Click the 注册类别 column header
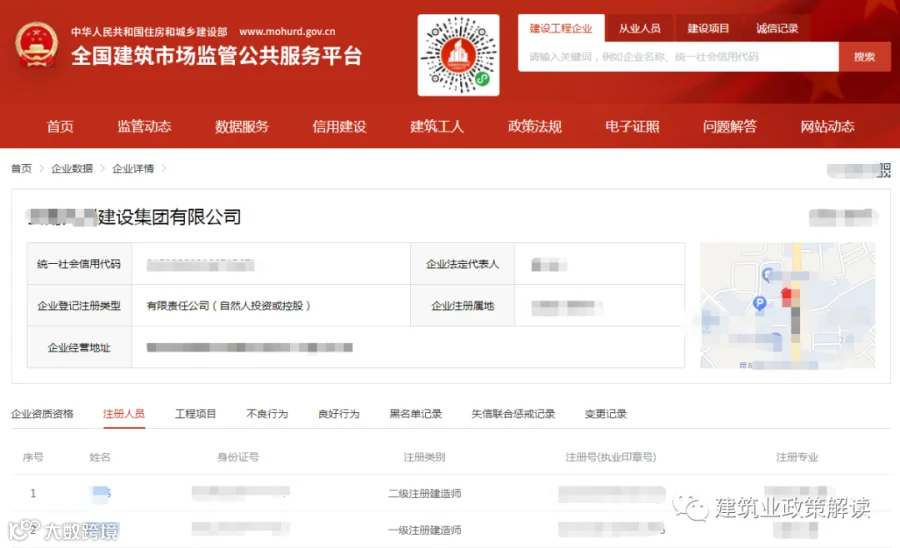The height and width of the screenshot is (548, 900). click(424, 457)
